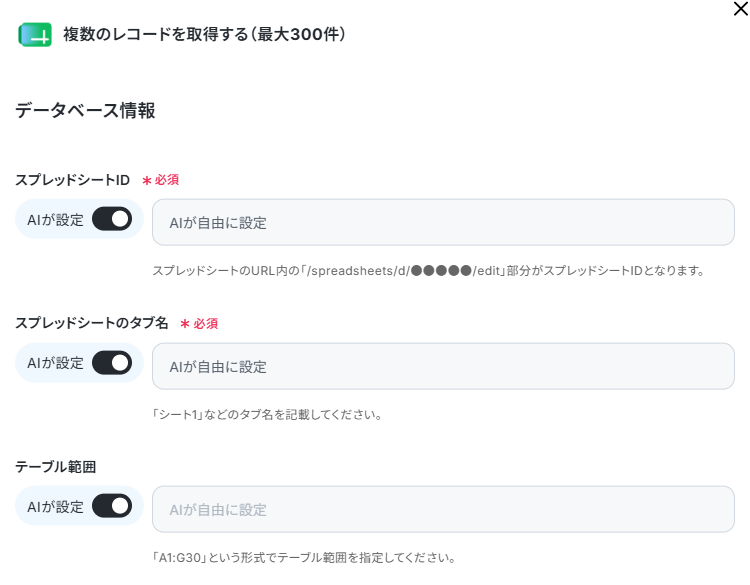Focus the スプレッドシートID input field

[443, 222]
